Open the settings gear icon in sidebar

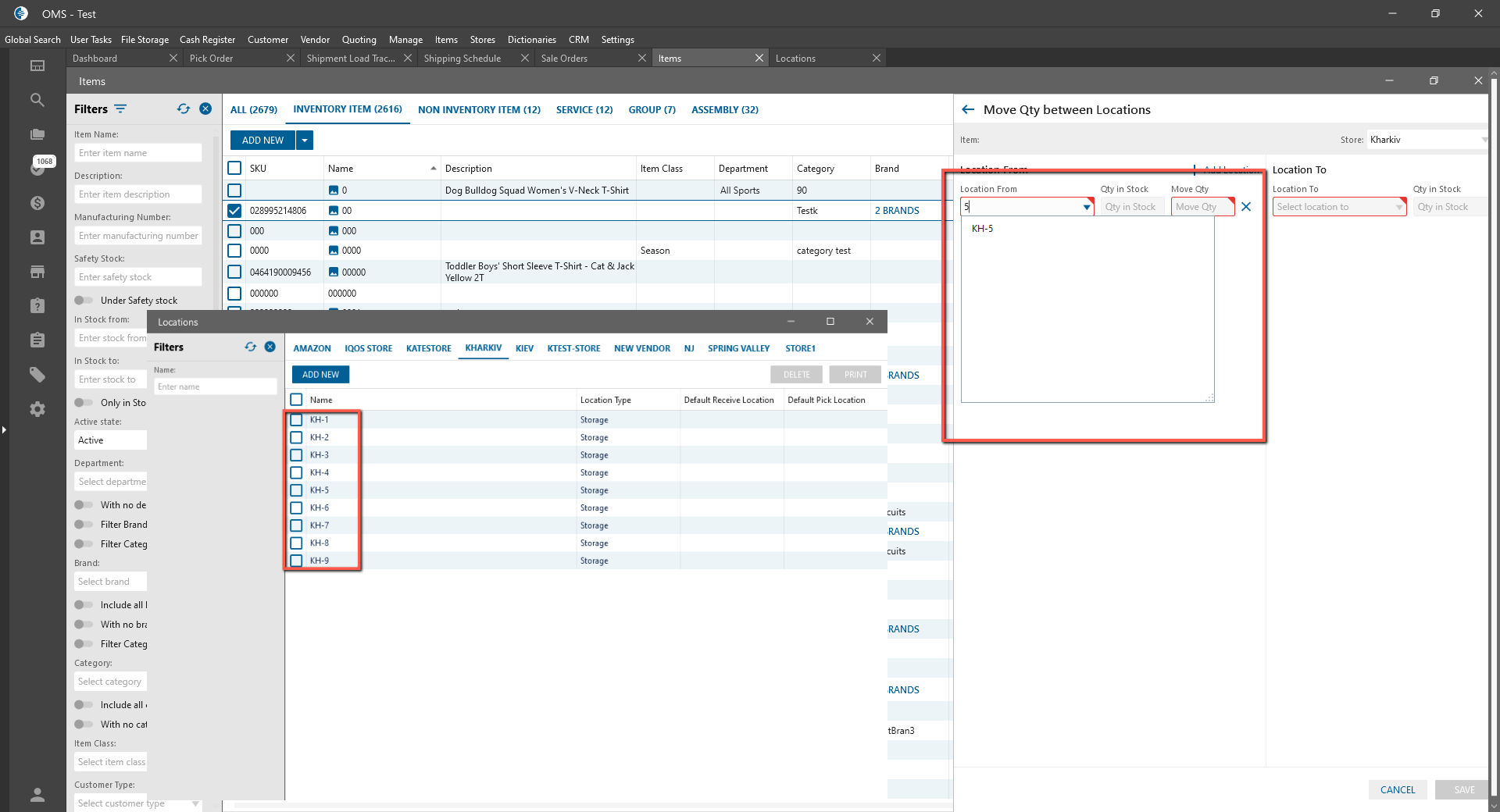[x=37, y=409]
